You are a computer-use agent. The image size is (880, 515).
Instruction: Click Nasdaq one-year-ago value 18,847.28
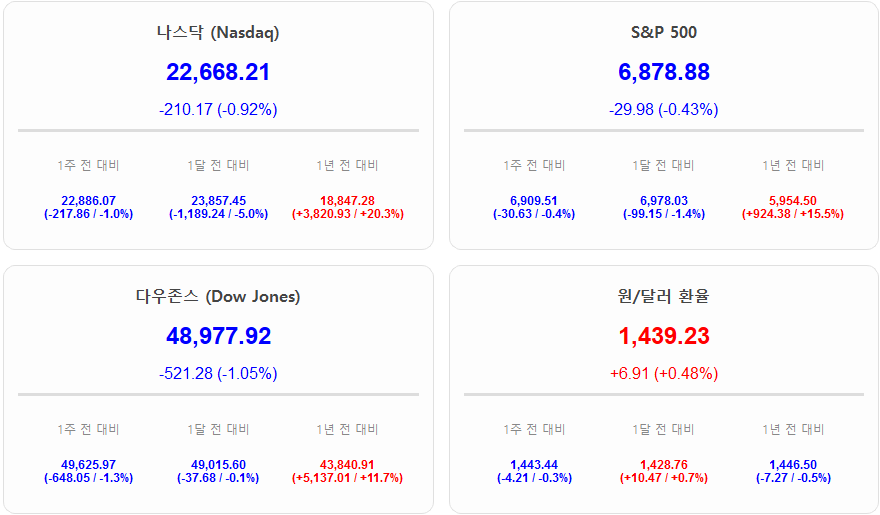click(347, 201)
